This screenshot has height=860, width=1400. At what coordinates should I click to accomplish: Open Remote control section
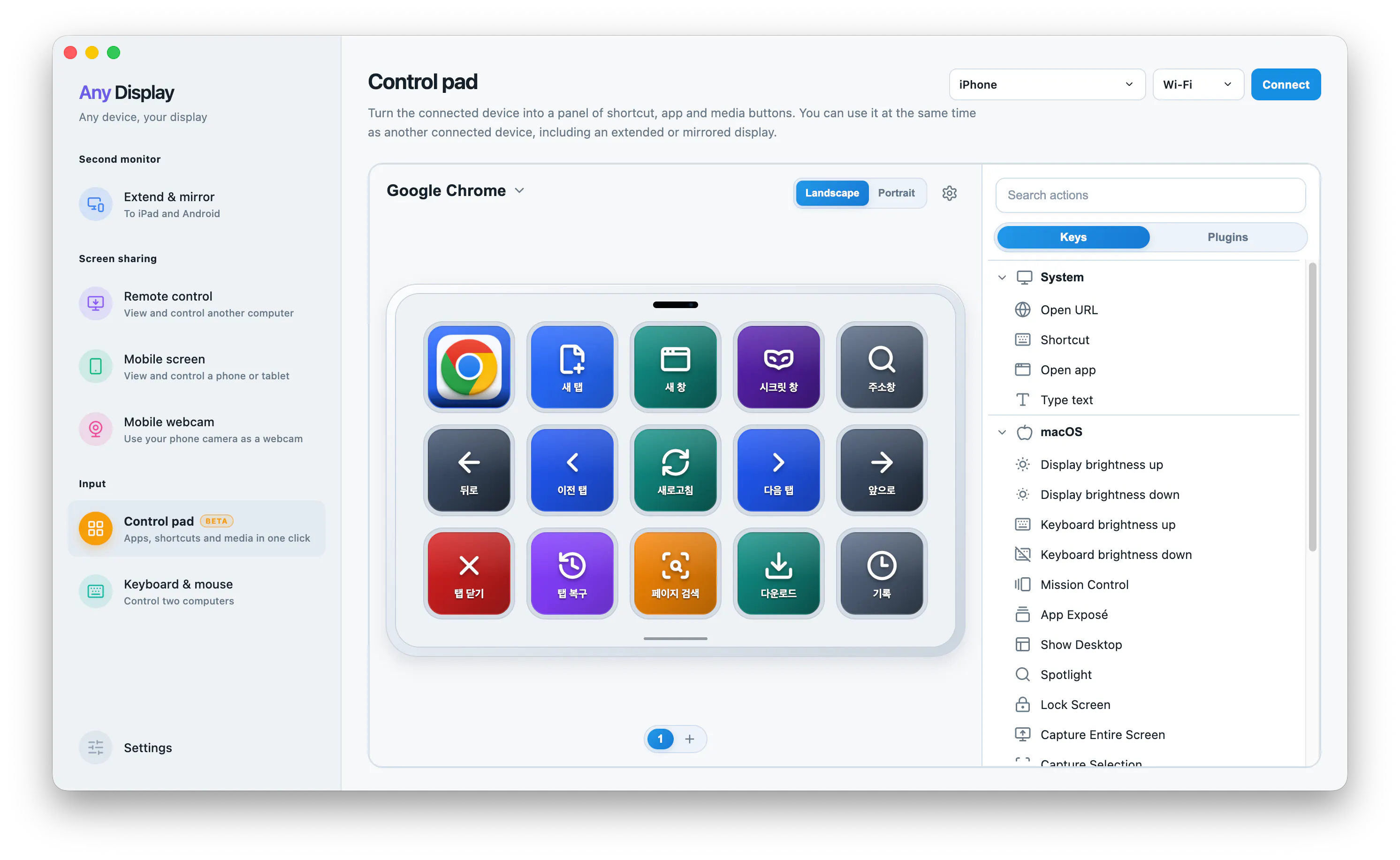196,304
